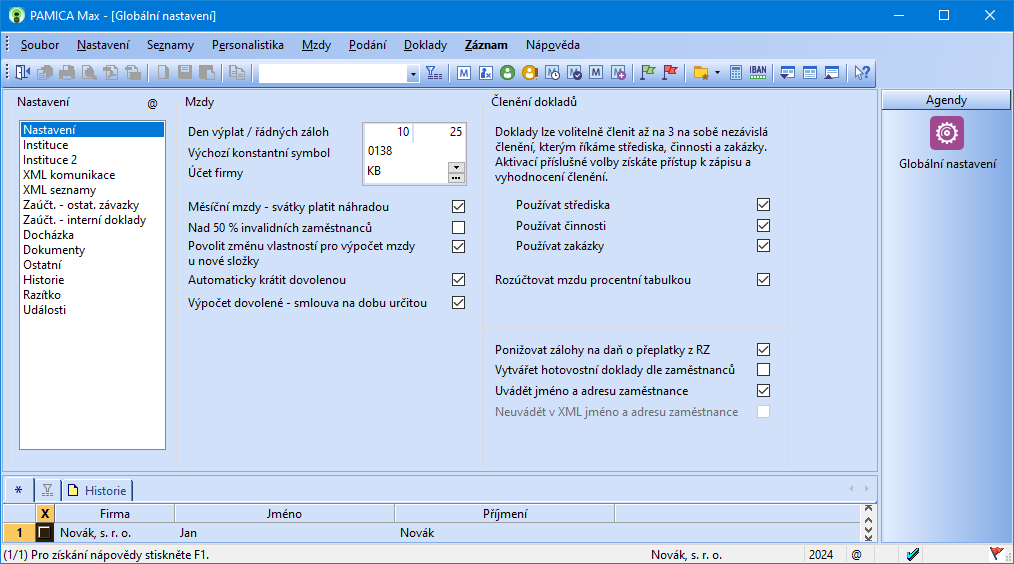This screenshot has width=1014, height=564.
Task: Select the asterisk tab above the table
Action: [x=18, y=490]
